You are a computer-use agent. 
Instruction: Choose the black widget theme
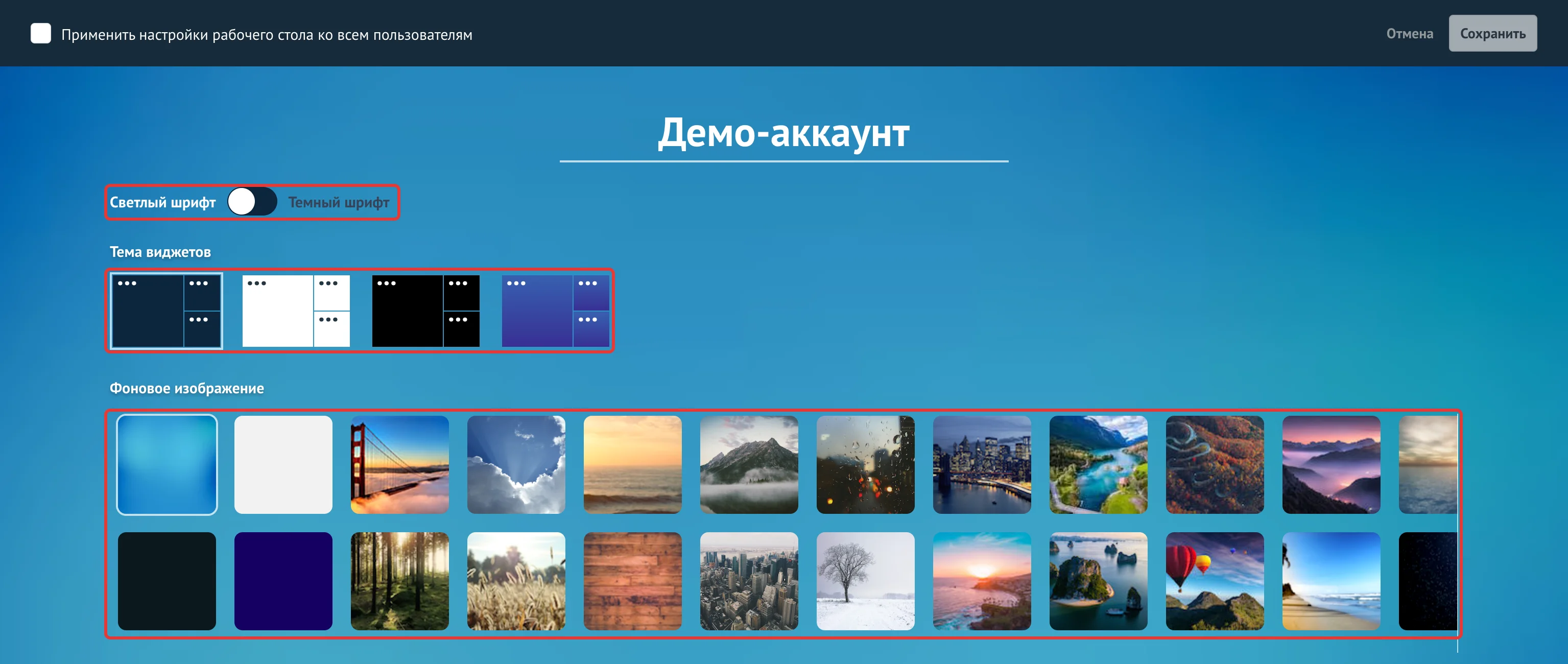(425, 311)
